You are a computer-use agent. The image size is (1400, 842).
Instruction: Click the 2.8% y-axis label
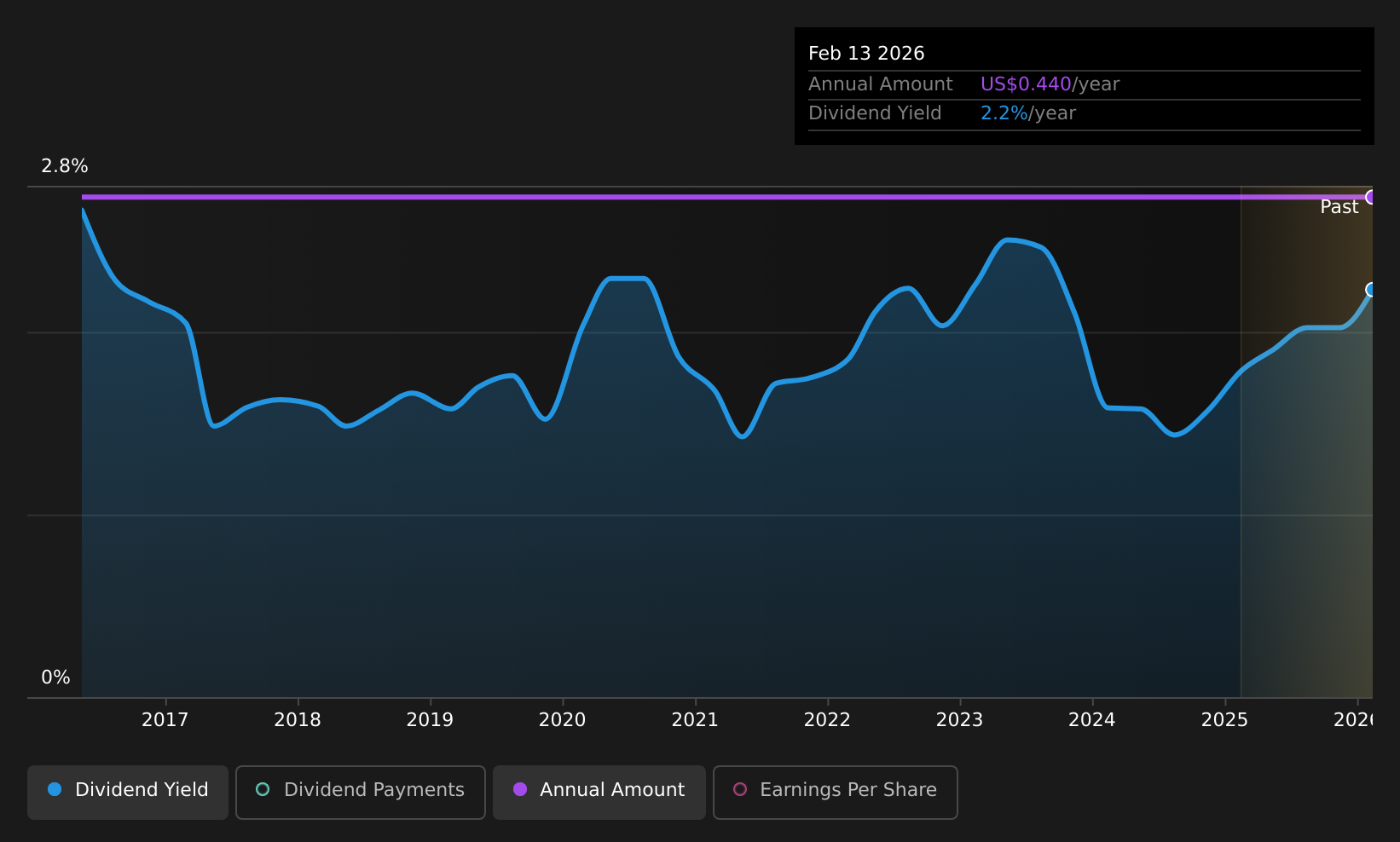coord(65,166)
